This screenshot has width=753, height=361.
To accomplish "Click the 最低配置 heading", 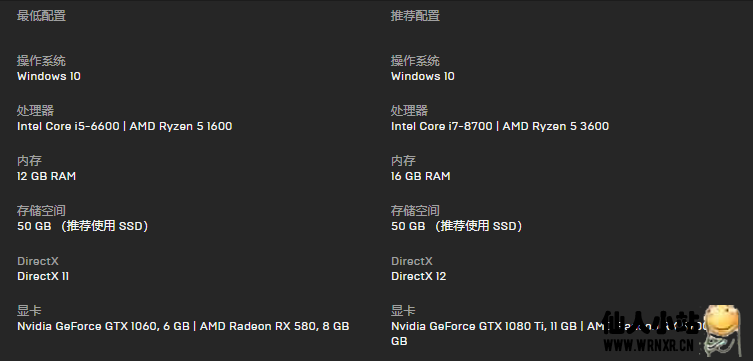I will tap(41, 16).
